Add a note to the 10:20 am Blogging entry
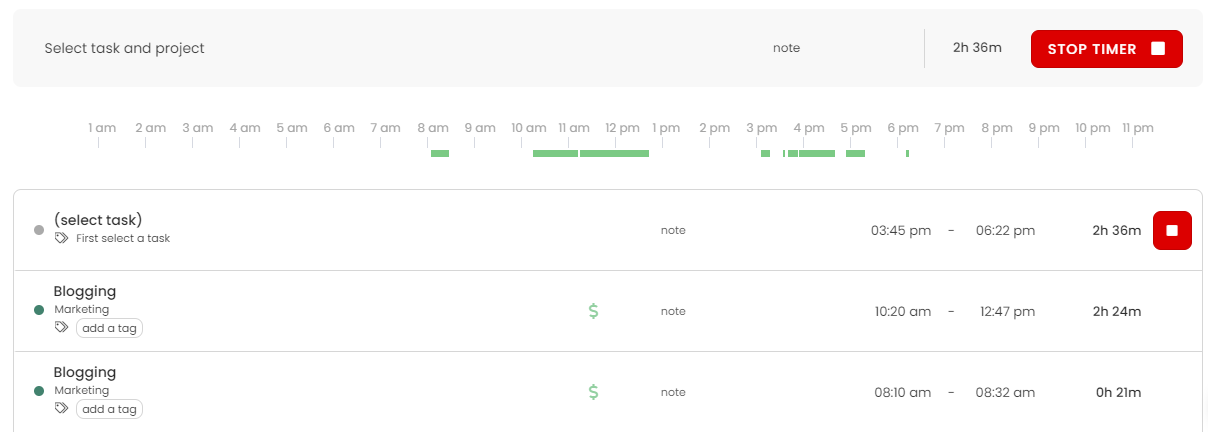This screenshot has width=1208, height=432. (673, 311)
